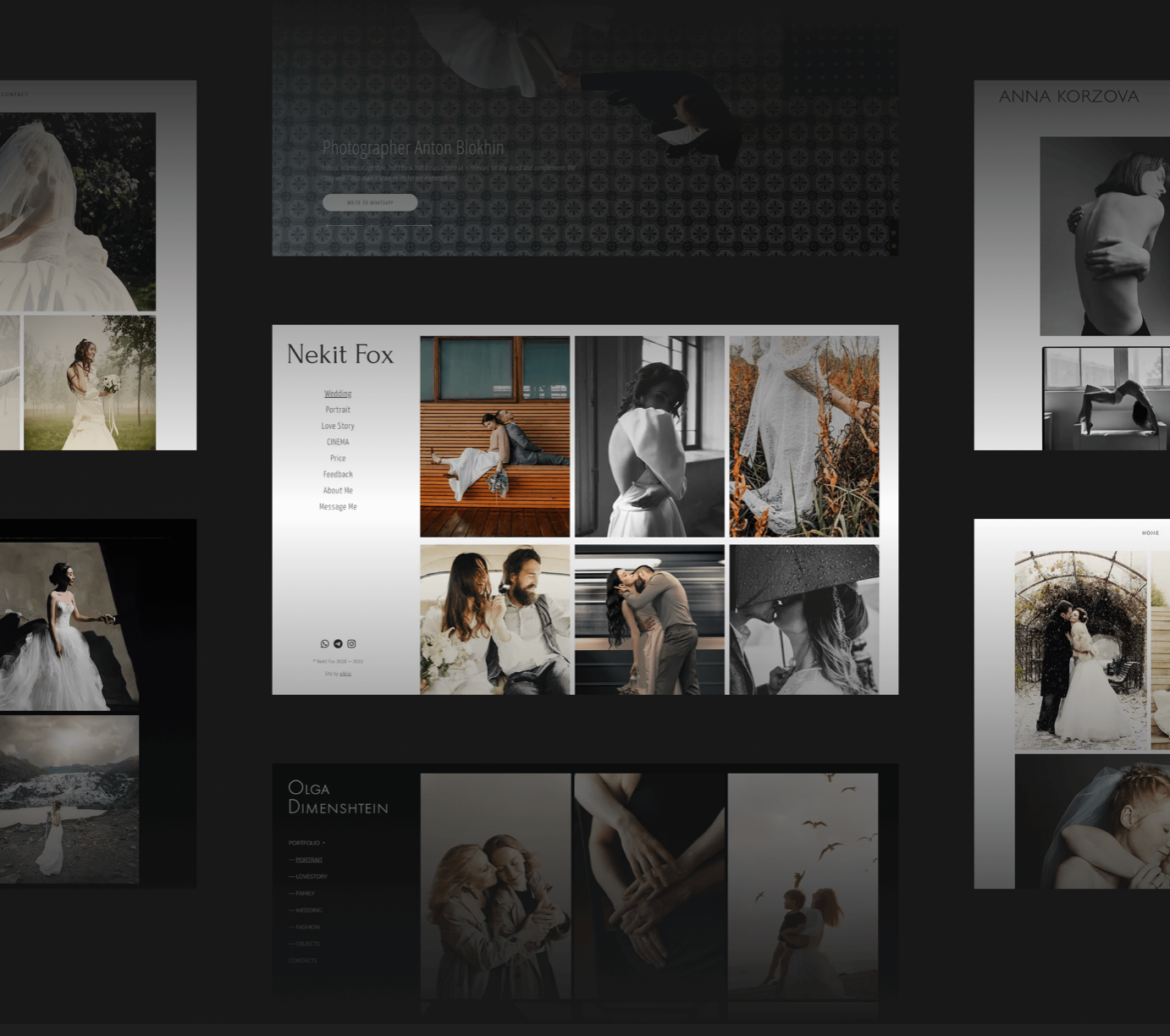Open the birds and child photo thumbnail

click(803, 885)
